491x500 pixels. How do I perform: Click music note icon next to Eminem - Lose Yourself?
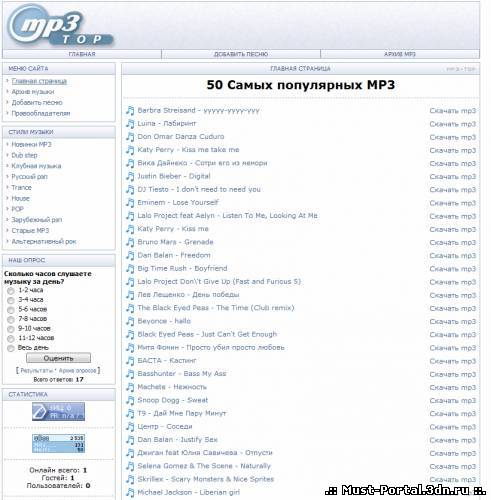click(130, 203)
